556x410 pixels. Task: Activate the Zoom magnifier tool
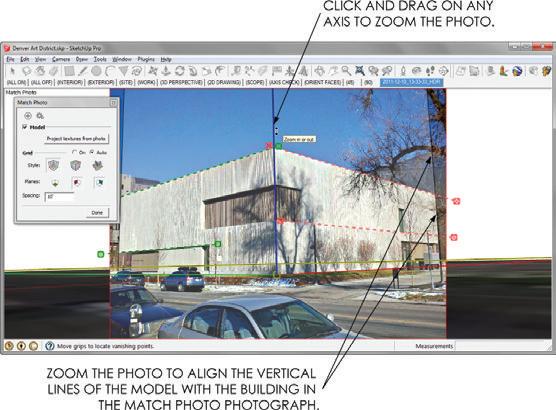point(346,71)
